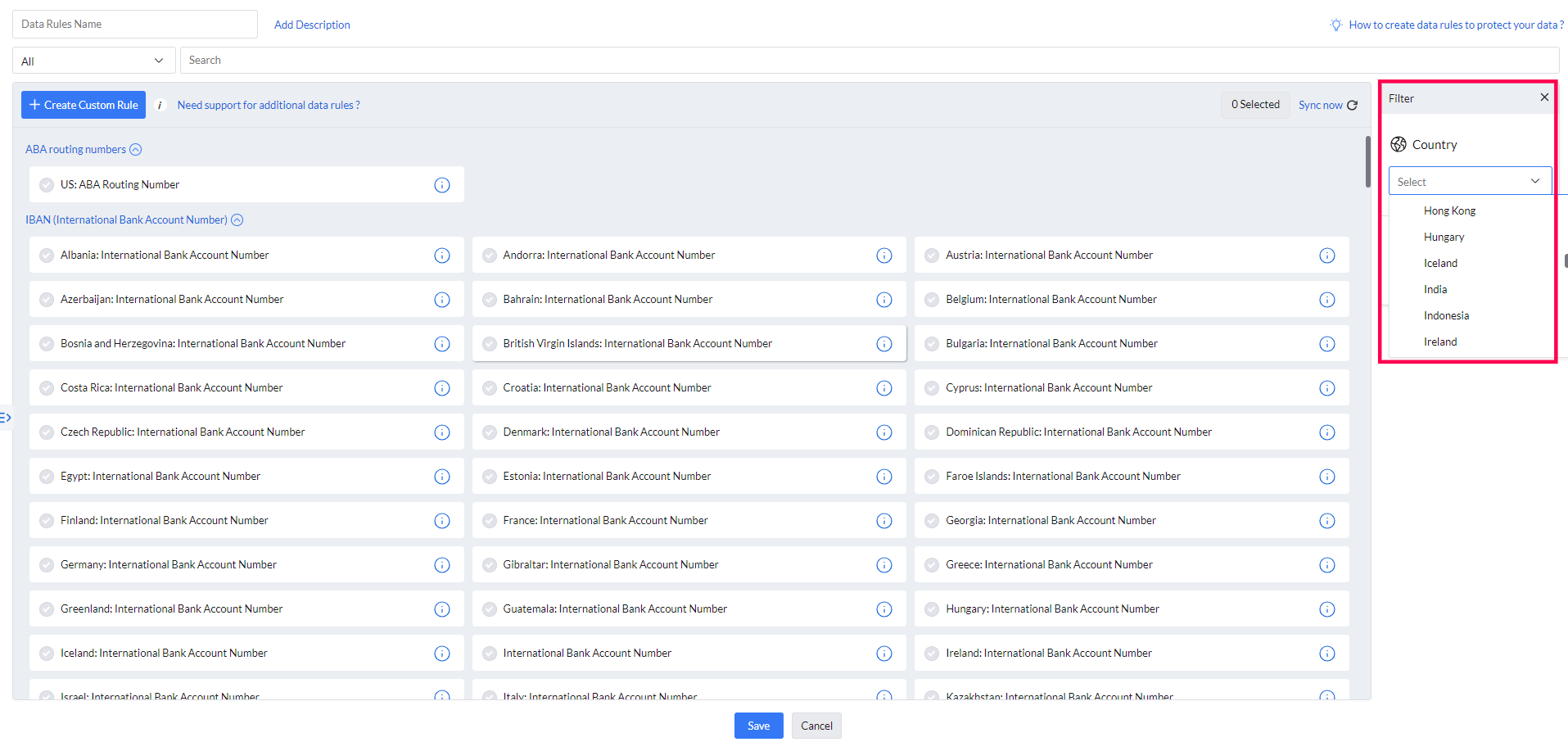Click the Create Custom Rule button
Image resolution: width=1568 pixels, height=751 pixels.
coord(84,105)
